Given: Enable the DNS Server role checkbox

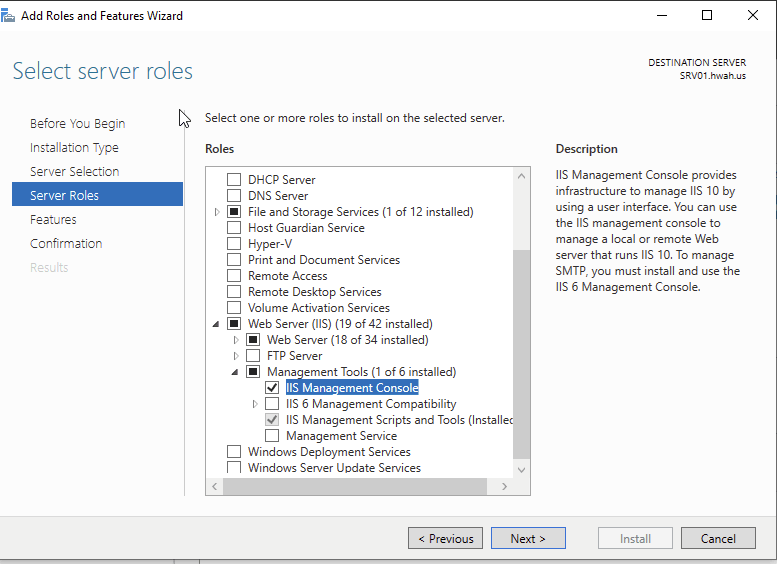Looking at the screenshot, I should (234, 196).
